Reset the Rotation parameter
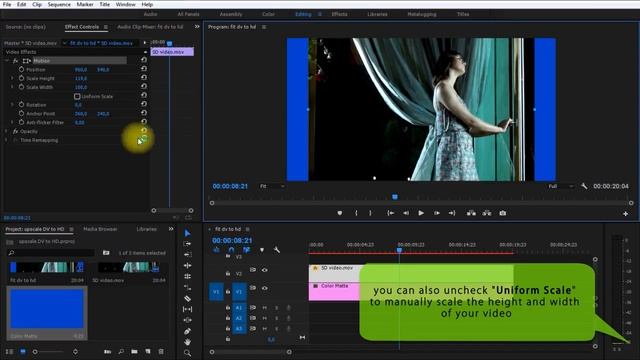 click(x=144, y=104)
